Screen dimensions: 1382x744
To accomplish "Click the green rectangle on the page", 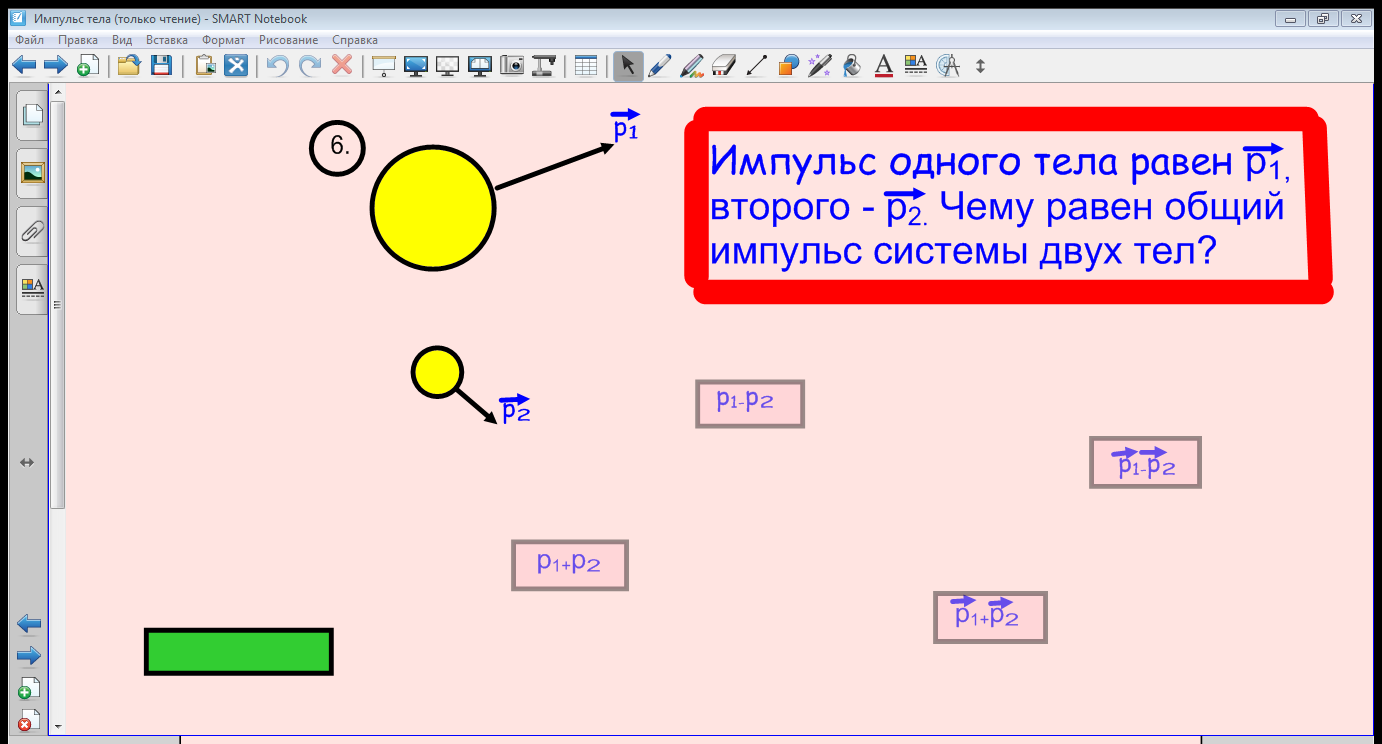I will pos(239,652).
